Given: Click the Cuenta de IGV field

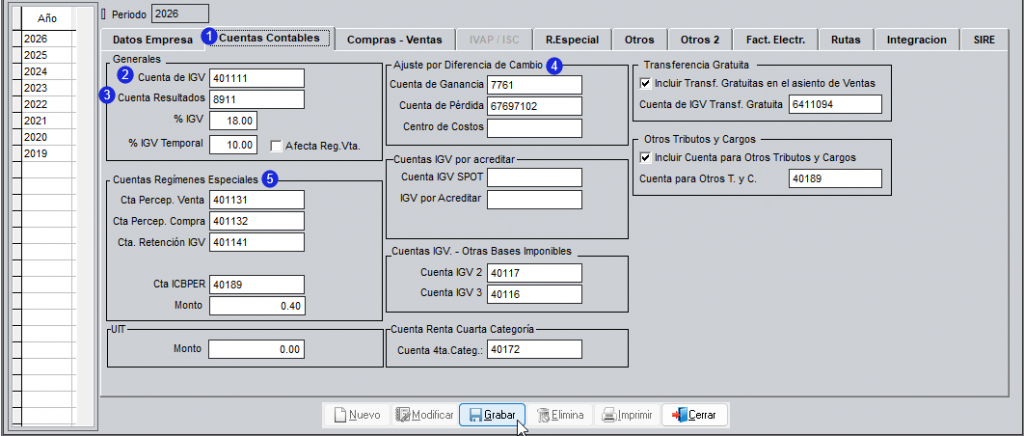Looking at the screenshot, I should (257, 78).
